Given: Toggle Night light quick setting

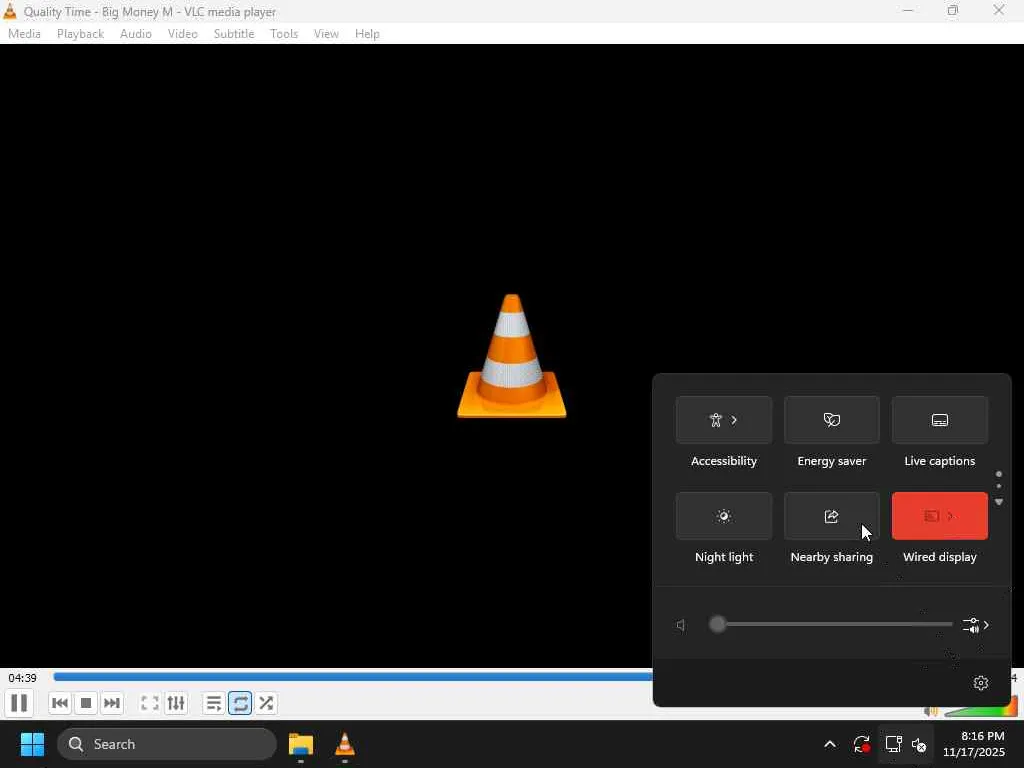Looking at the screenshot, I should click(x=724, y=516).
